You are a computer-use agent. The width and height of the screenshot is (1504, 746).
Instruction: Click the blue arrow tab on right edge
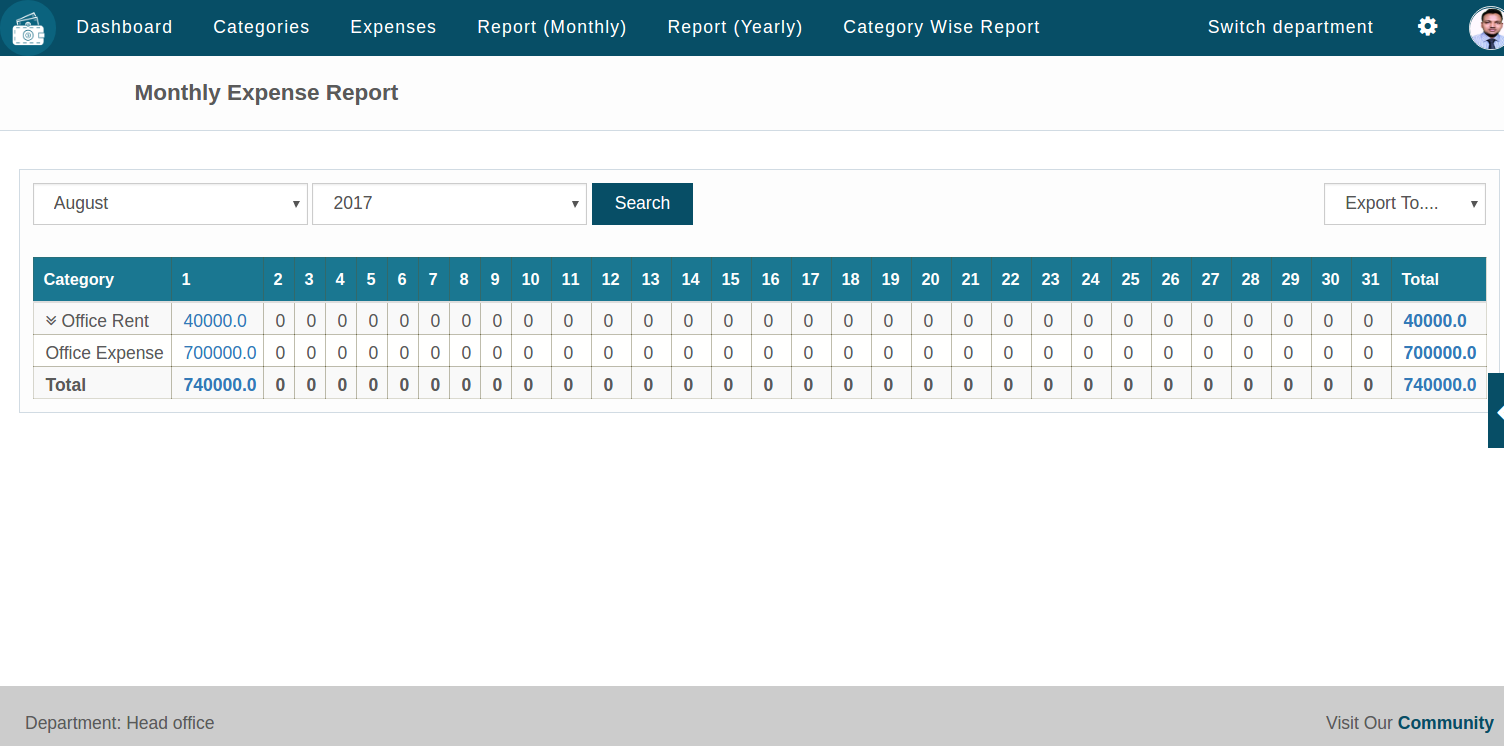tap(1496, 410)
